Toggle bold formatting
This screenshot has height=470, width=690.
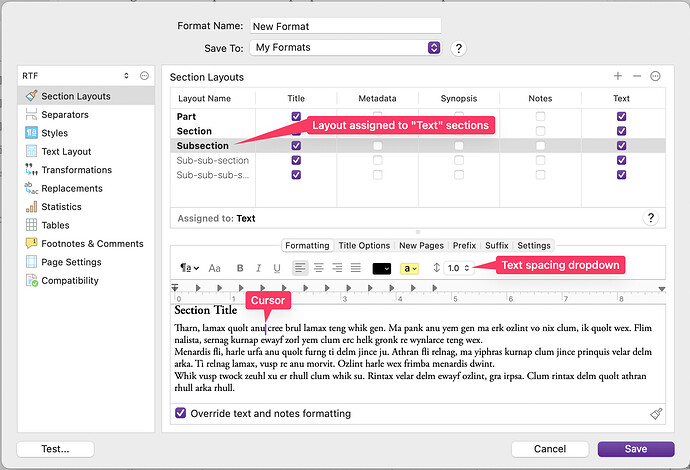(x=240, y=268)
